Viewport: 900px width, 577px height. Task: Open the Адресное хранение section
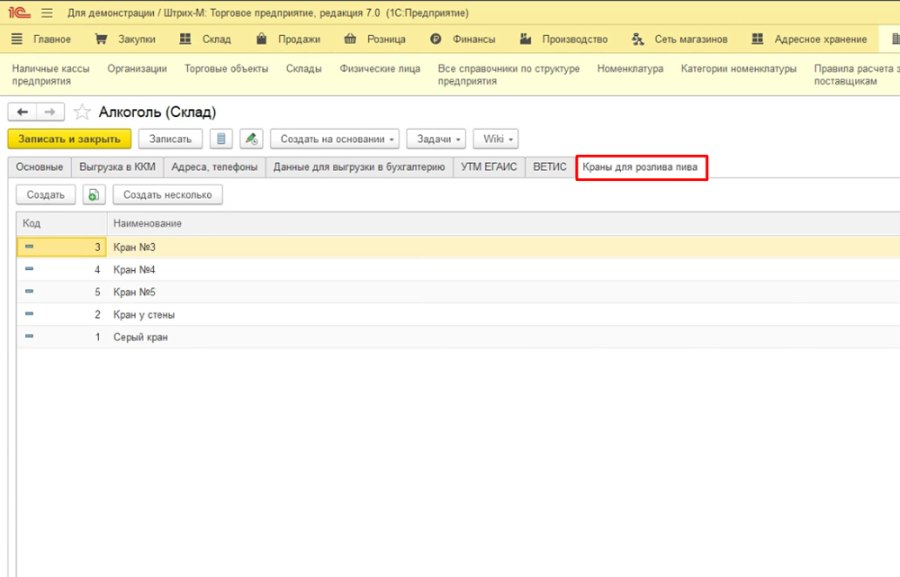(809, 39)
